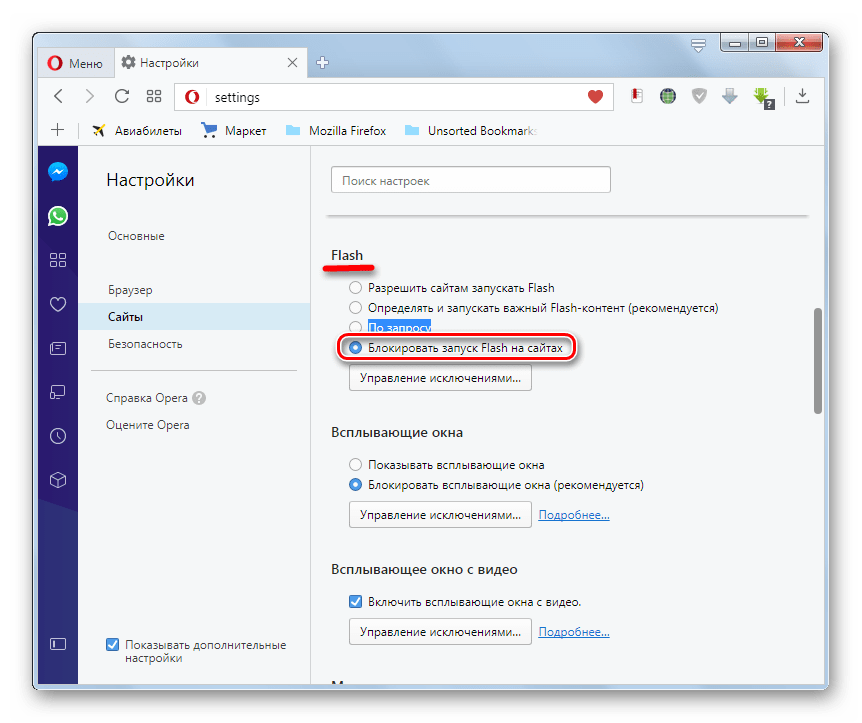Open 'Подробнее' link under pop-ups section
862x723 pixels.
click(574, 516)
